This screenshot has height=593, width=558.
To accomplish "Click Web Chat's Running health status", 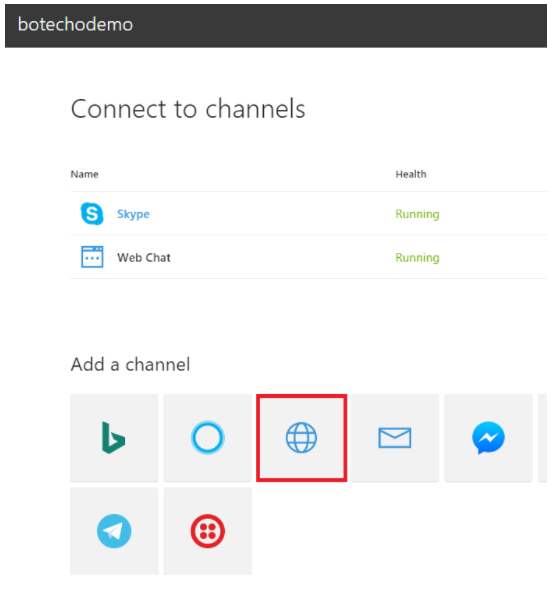I will [x=417, y=258].
